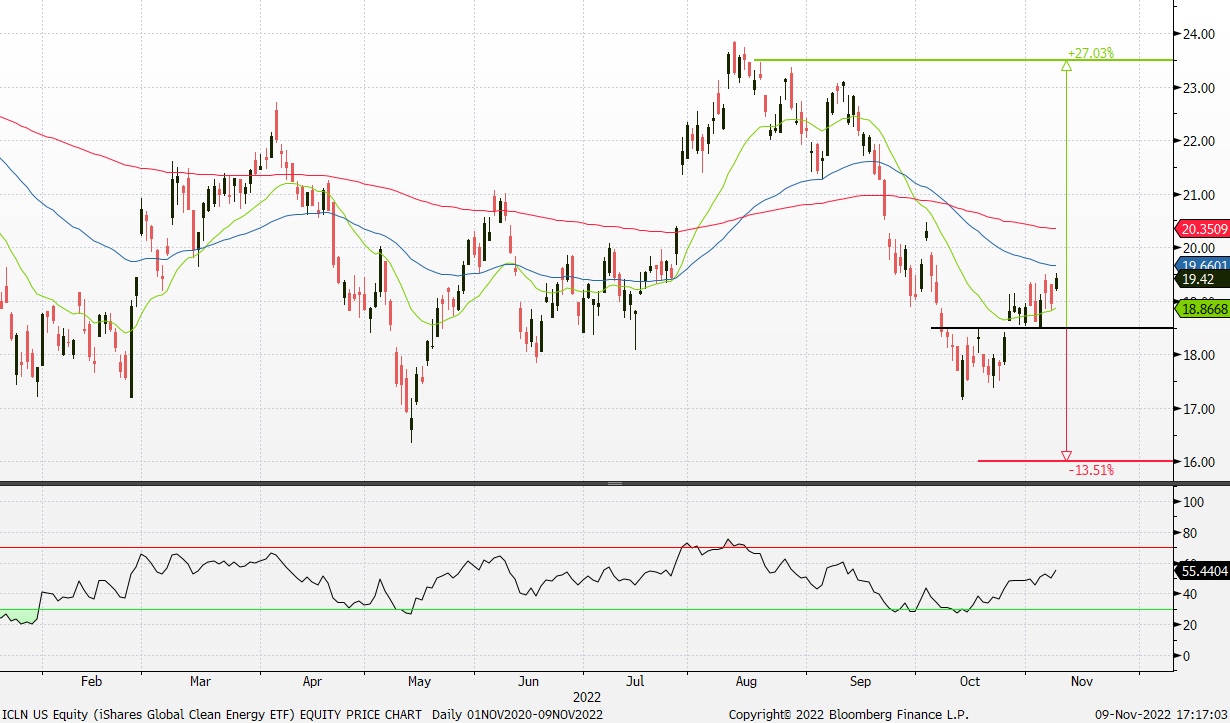This screenshot has height=723, width=1230.
Task: Click the Mar month label
Action: tap(200, 682)
